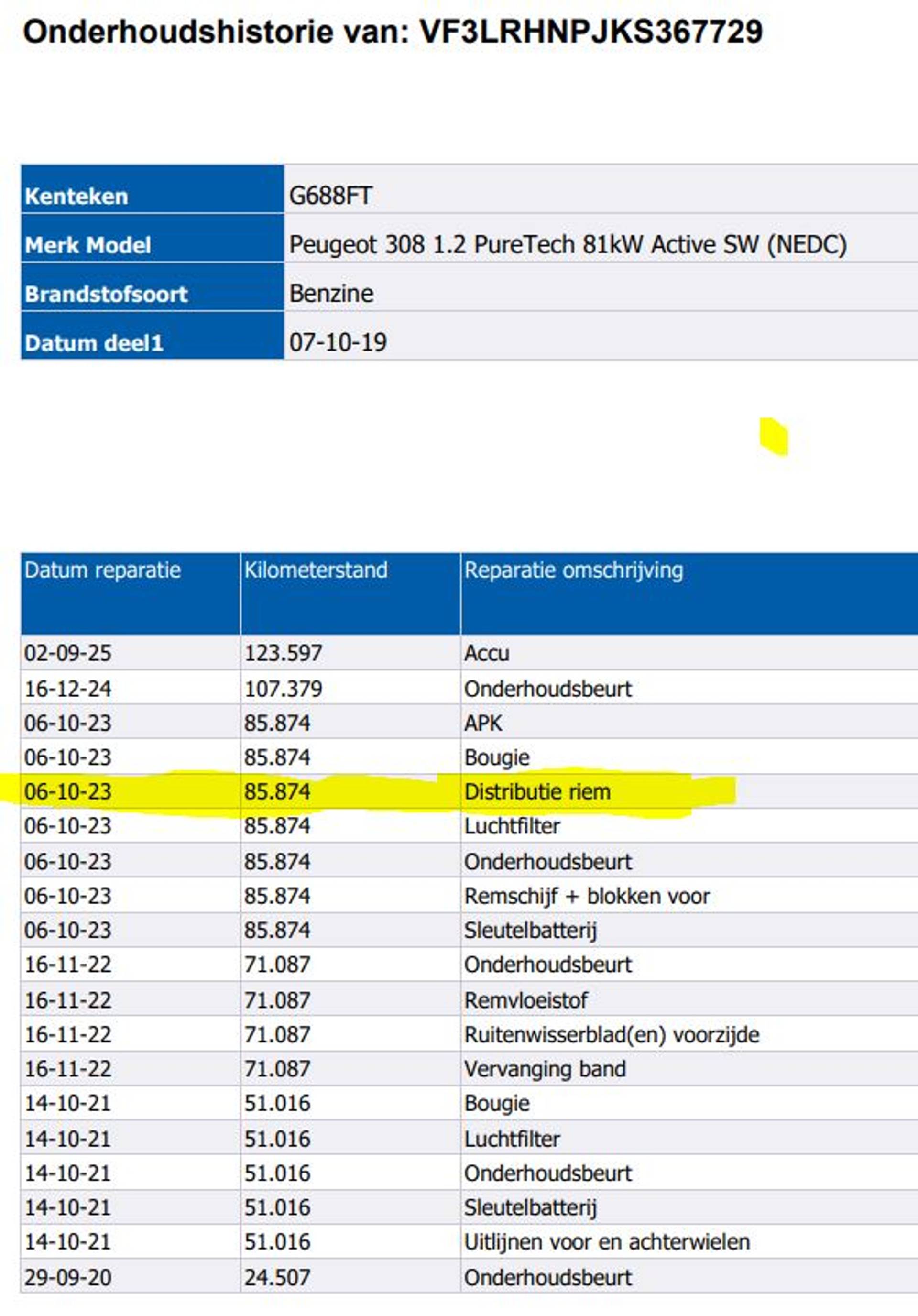918x1316 pixels.
Task: Click Ruitenwisserblad(en) voorzijde entry
Action: point(612,1034)
